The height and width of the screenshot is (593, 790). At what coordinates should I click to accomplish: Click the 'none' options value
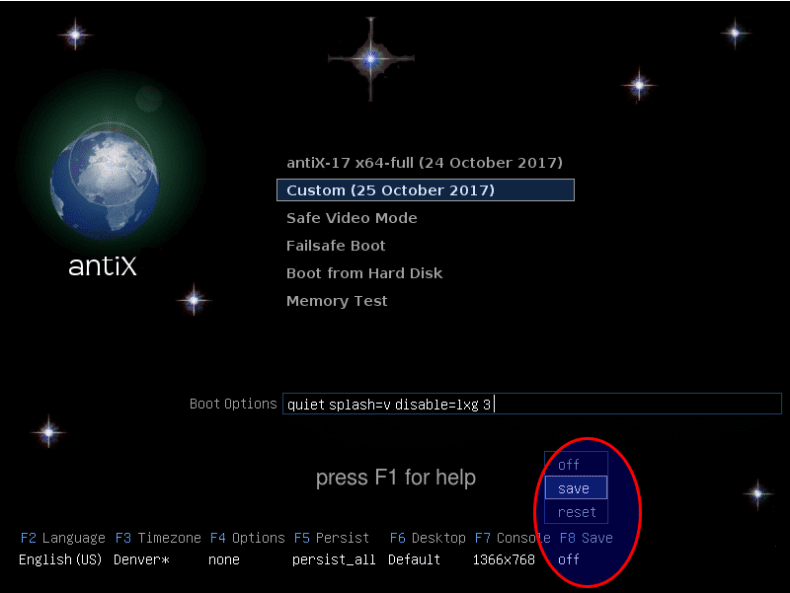click(224, 560)
